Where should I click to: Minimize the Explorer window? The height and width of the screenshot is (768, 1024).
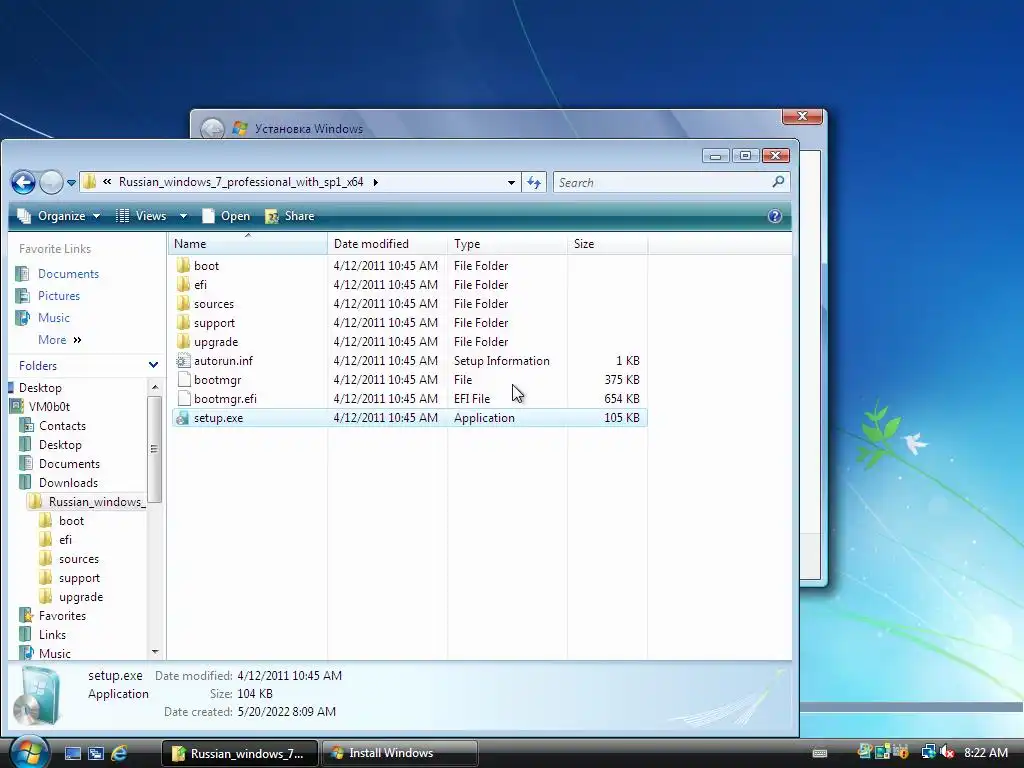tap(716, 155)
